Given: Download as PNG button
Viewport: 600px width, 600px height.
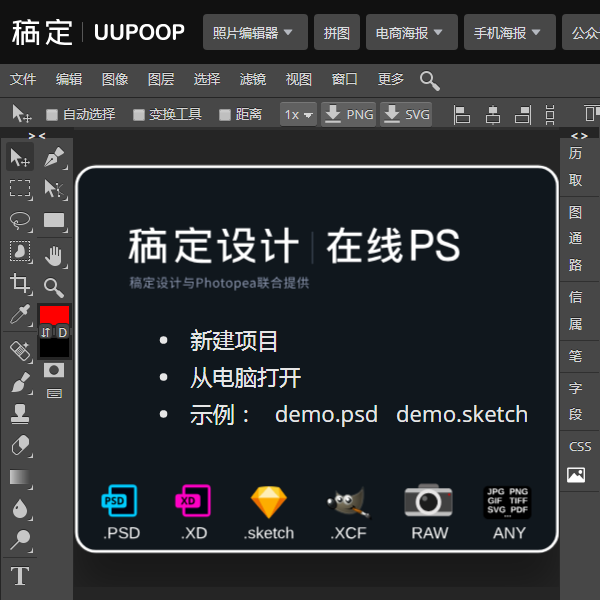Looking at the screenshot, I should point(348,114).
